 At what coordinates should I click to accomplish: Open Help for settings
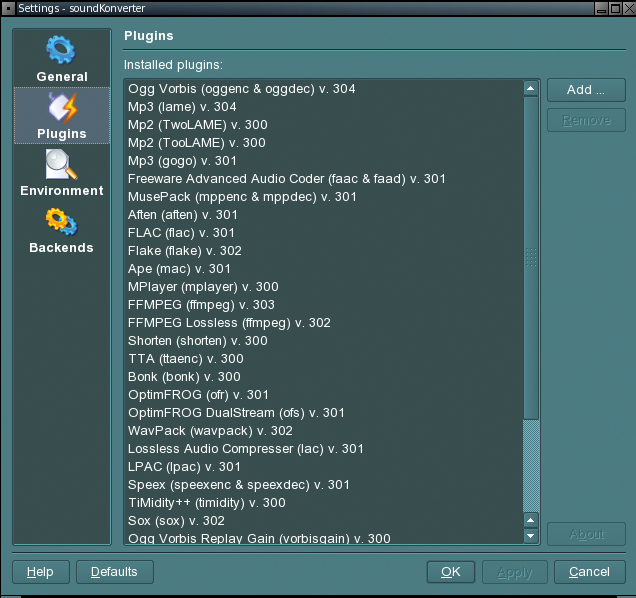(x=41, y=572)
